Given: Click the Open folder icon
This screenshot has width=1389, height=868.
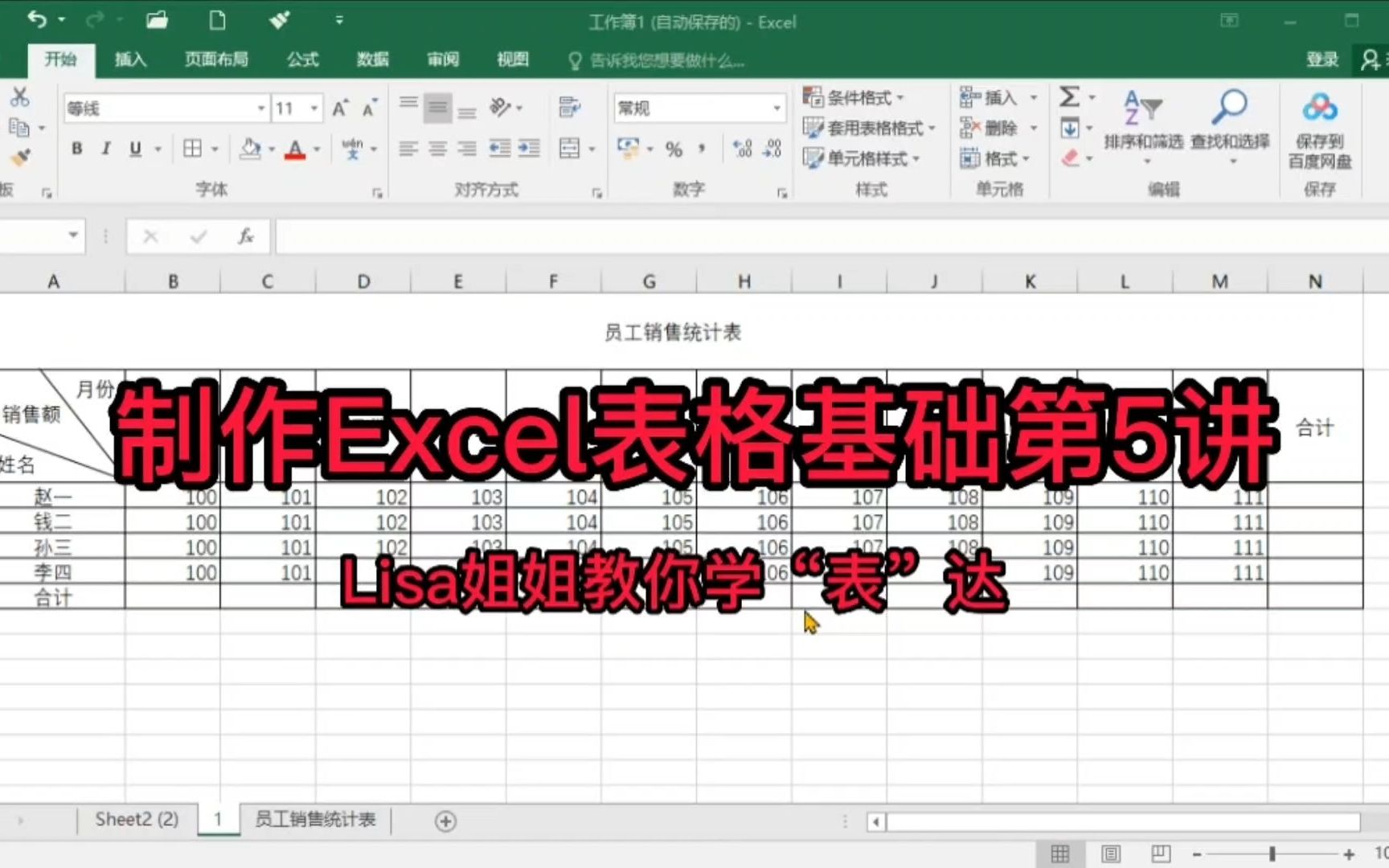Looking at the screenshot, I should point(157,20).
